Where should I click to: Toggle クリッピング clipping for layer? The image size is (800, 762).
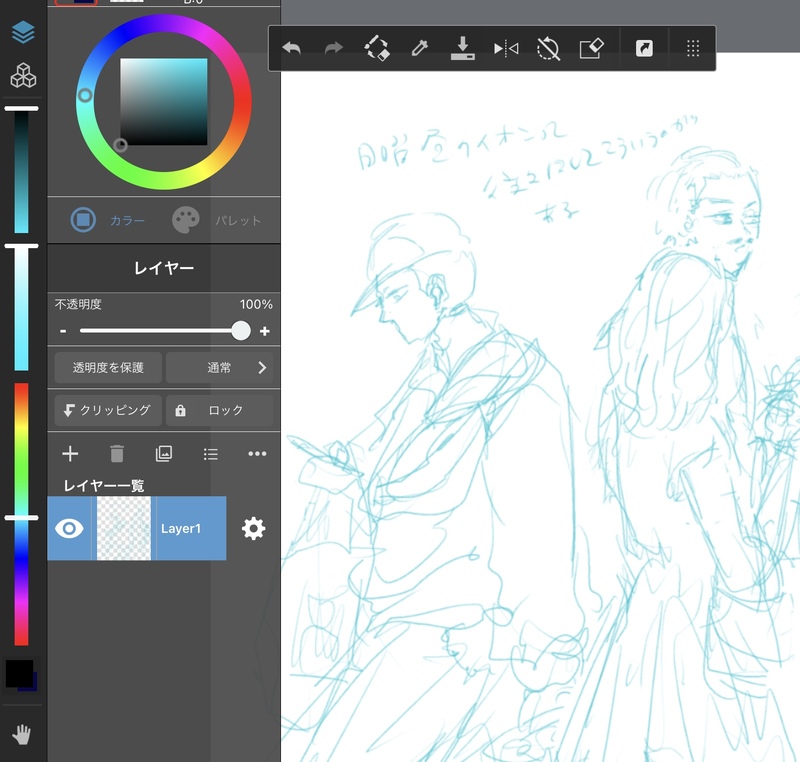108,410
